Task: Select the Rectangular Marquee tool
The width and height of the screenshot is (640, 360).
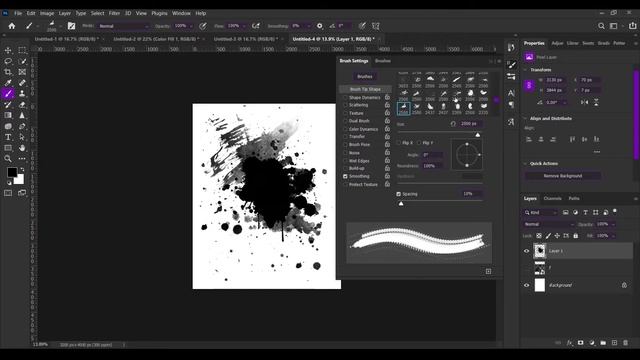Action: pos(22,50)
